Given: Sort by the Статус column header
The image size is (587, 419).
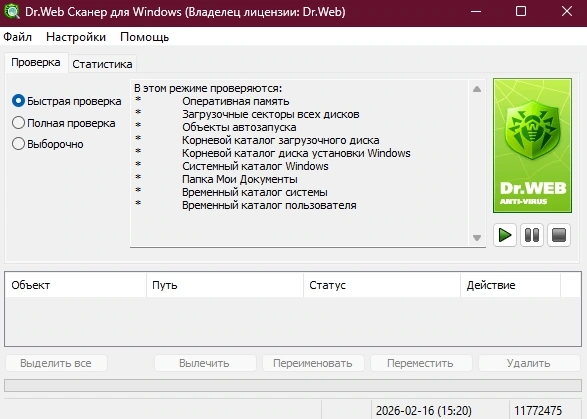Looking at the screenshot, I should (382, 285).
